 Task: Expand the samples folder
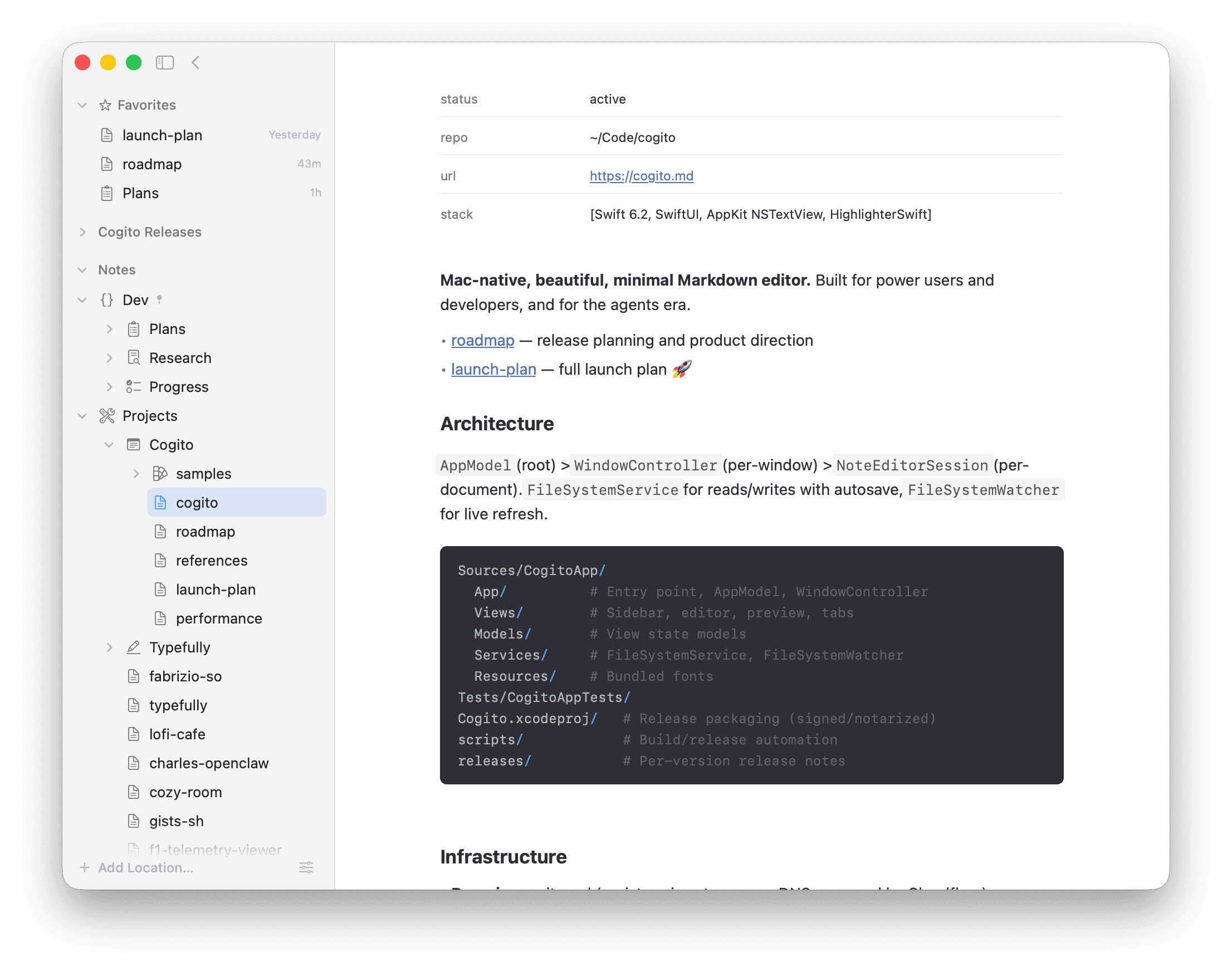136,474
